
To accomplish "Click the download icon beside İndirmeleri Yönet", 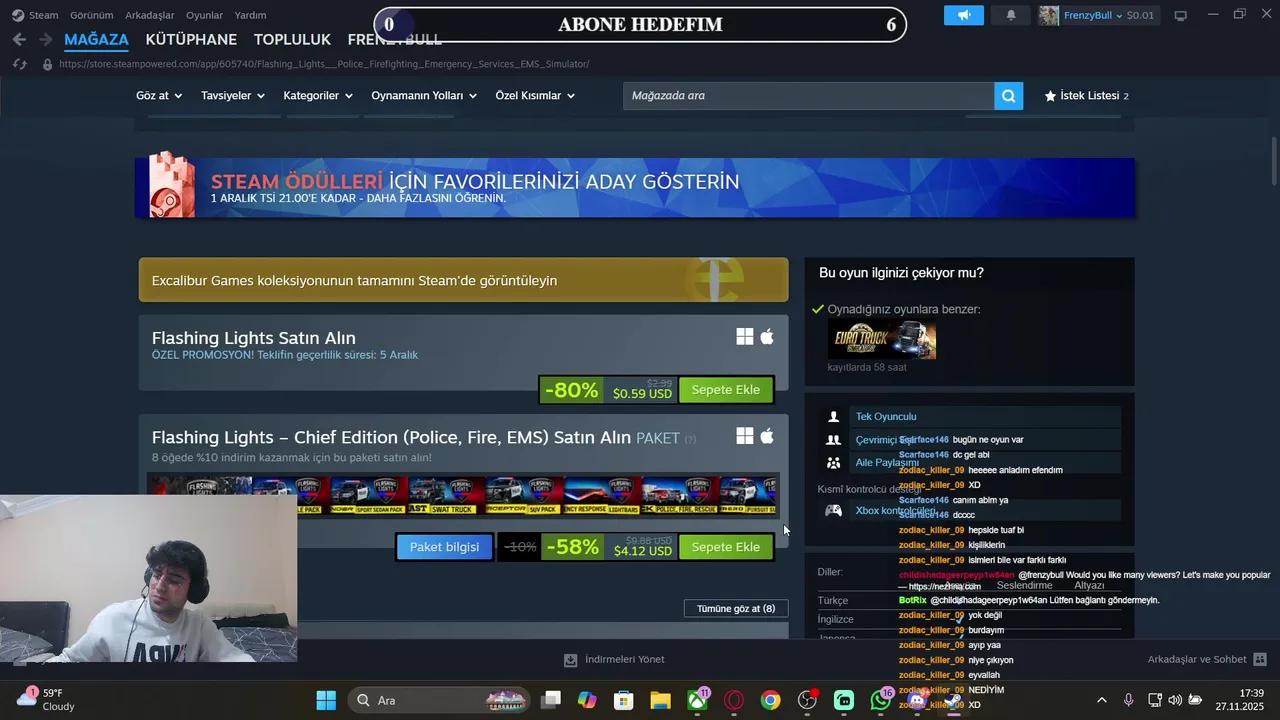I will pyautogui.click(x=570, y=660).
